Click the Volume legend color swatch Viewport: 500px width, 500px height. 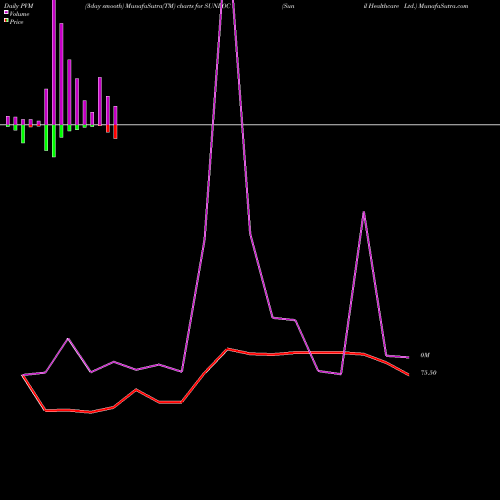(x=6, y=13)
